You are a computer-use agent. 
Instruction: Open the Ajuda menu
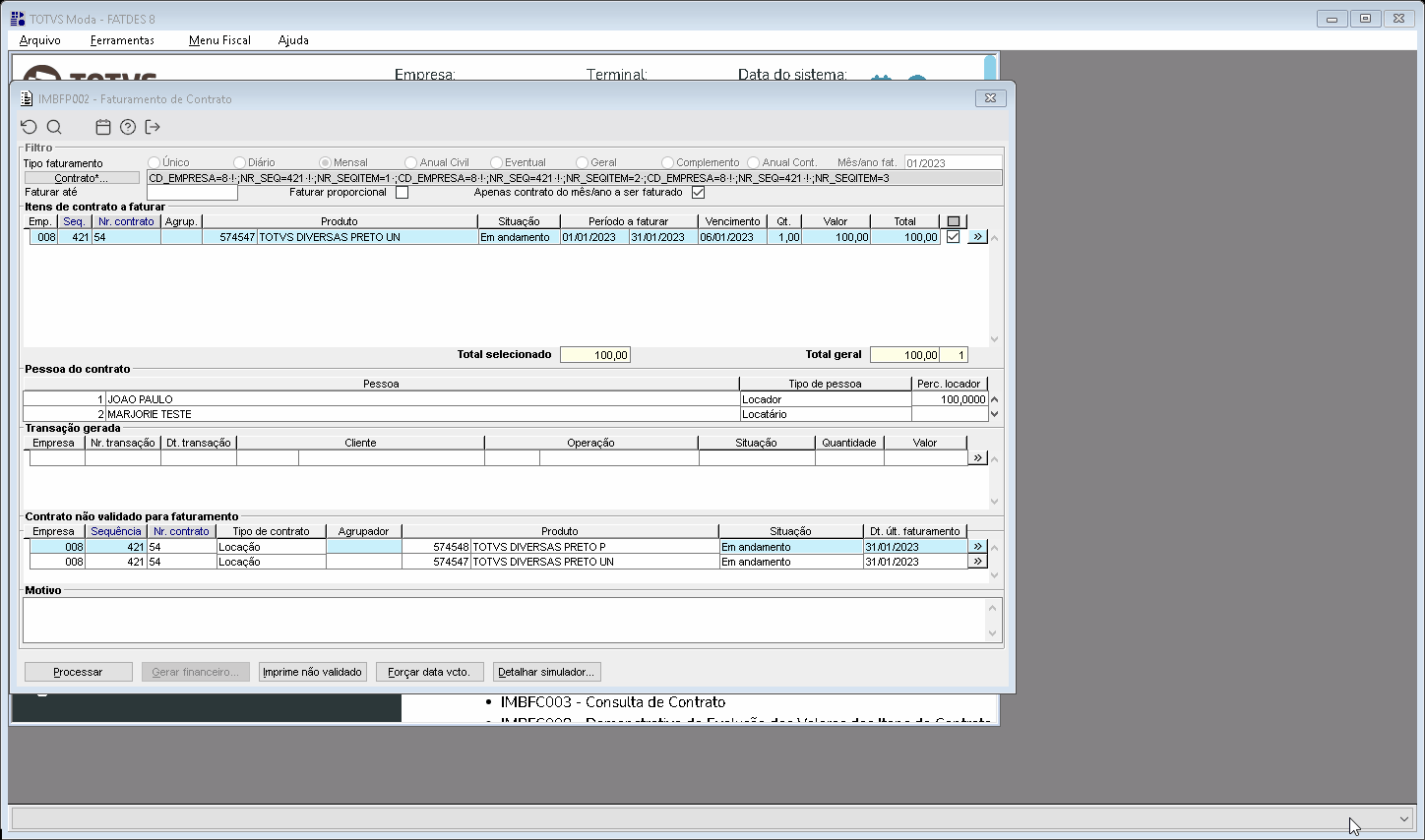coord(293,40)
